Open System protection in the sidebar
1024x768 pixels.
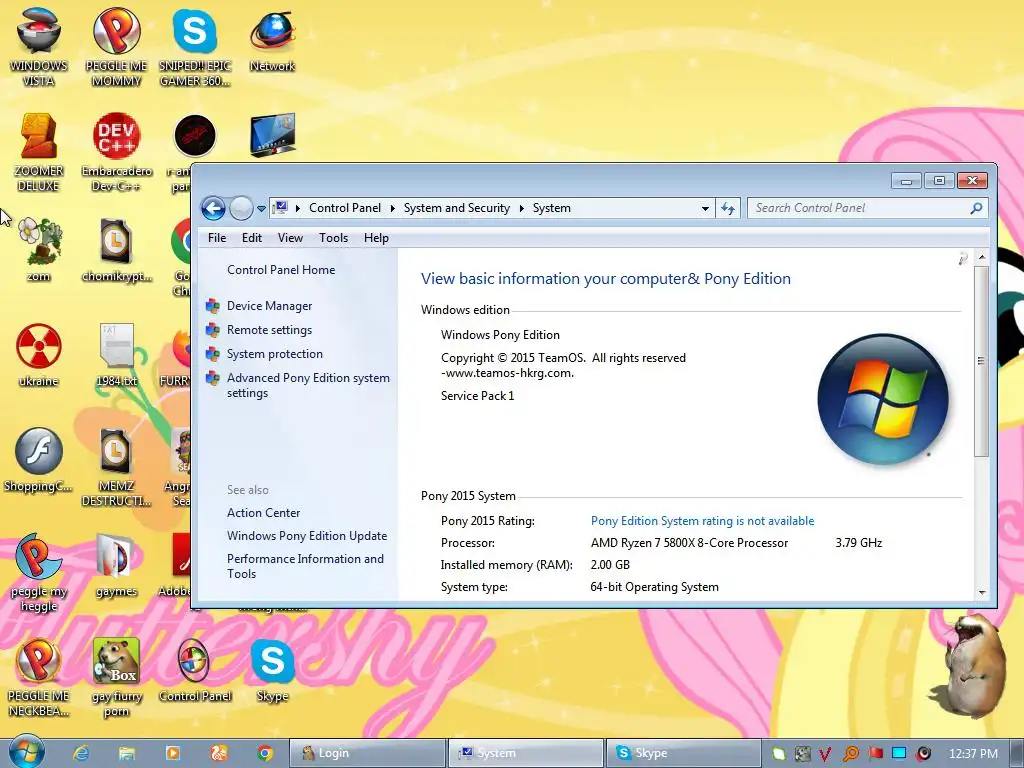coord(274,354)
